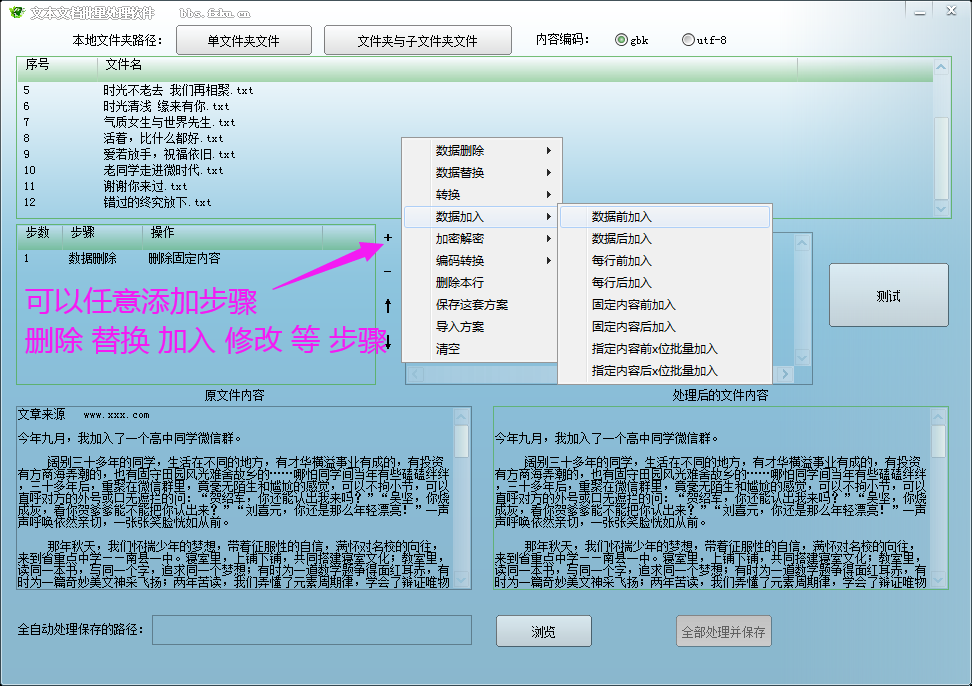Minimize the application window

tap(920, 12)
